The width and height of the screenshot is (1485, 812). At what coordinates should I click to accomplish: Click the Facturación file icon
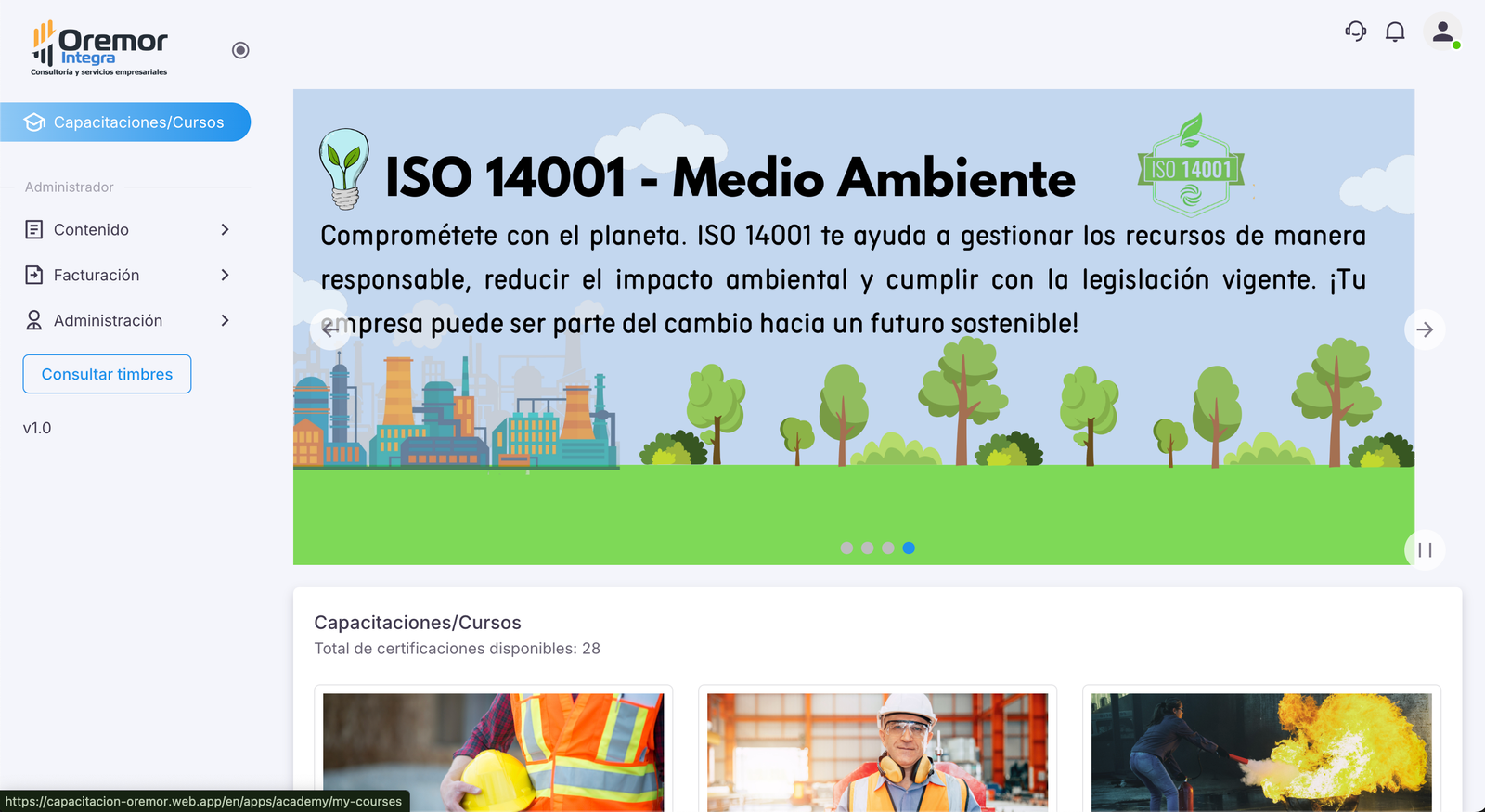[x=34, y=275]
